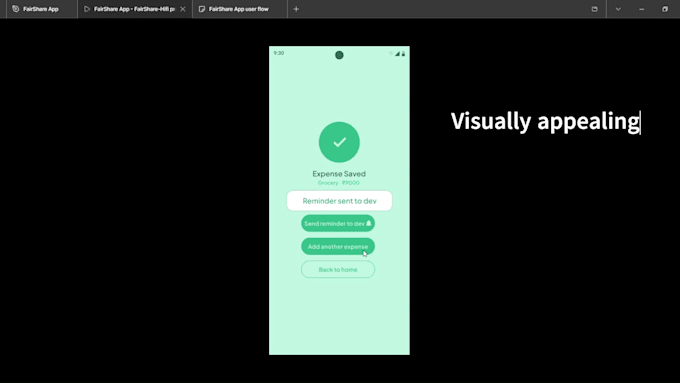Viewport: 680px width, 383px height.
Task: Open a new tab with the plus icon
Action: point(296,9)
